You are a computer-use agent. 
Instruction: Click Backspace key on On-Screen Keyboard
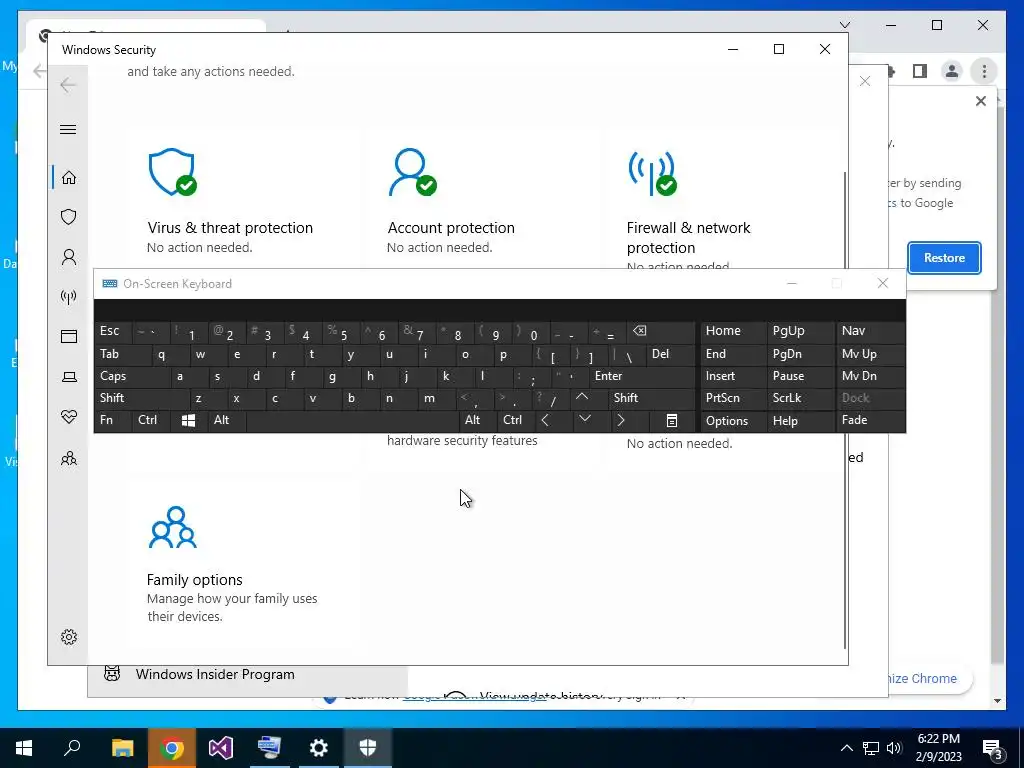661,332
